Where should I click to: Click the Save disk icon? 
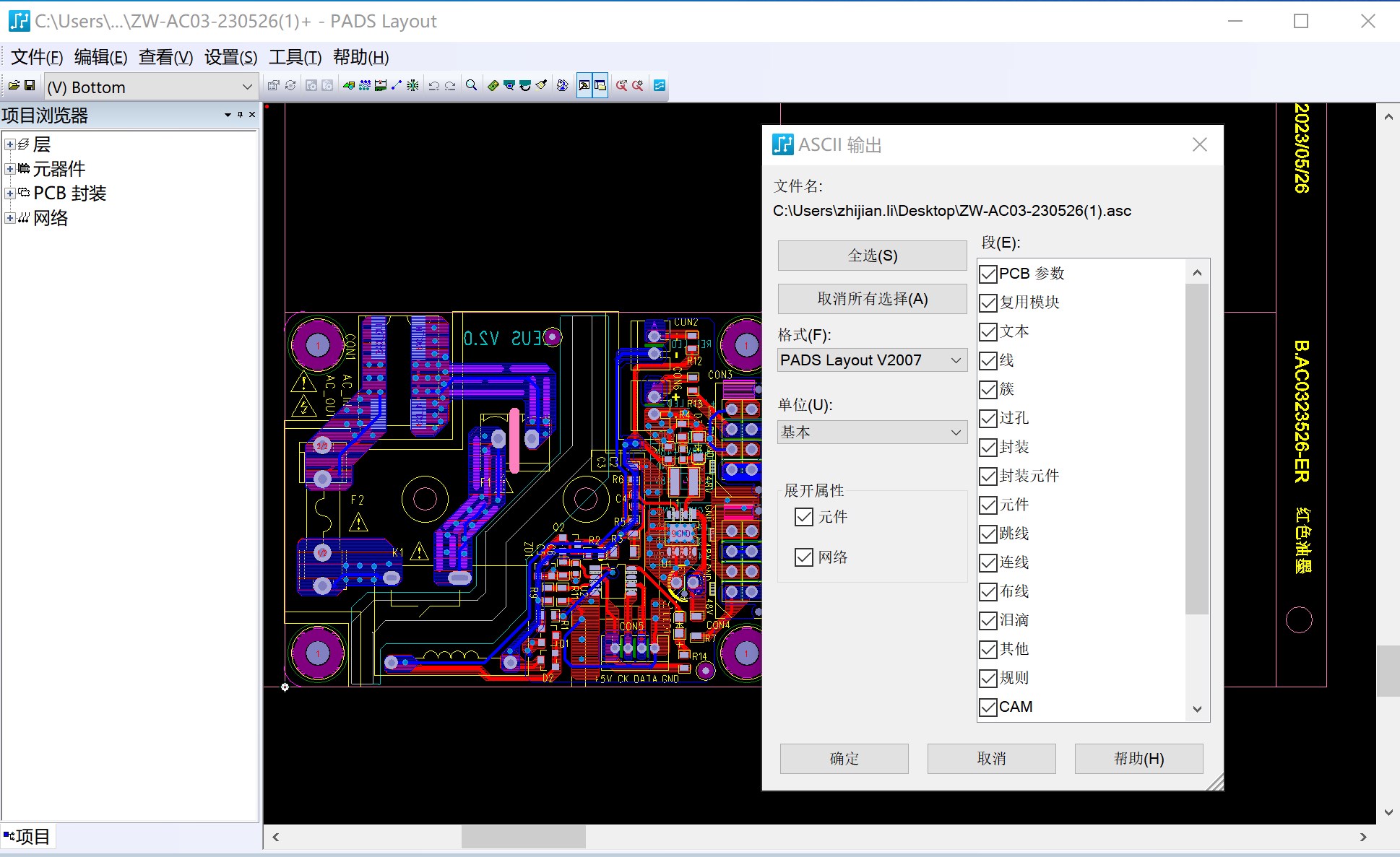point(30,86)
